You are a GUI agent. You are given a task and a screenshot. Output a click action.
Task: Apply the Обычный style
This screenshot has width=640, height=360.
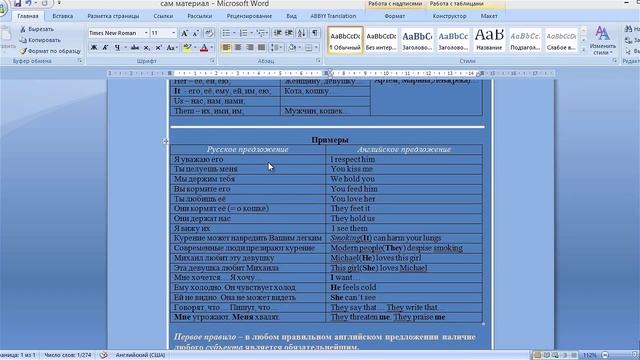tap(345, 40)
